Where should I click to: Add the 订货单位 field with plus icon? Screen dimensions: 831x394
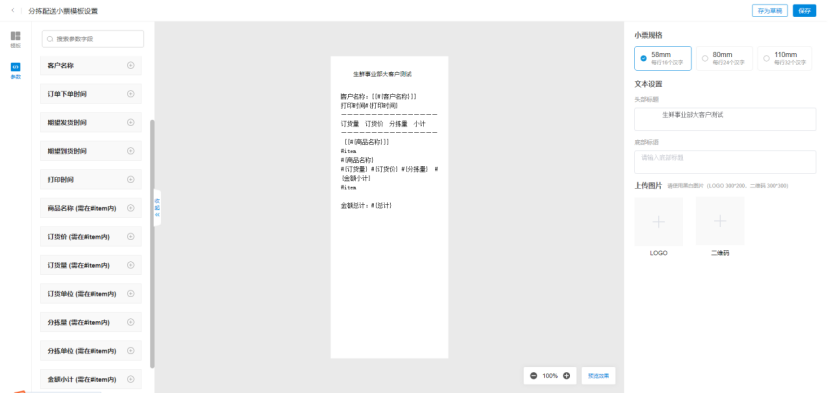click(x=130, y=294)
